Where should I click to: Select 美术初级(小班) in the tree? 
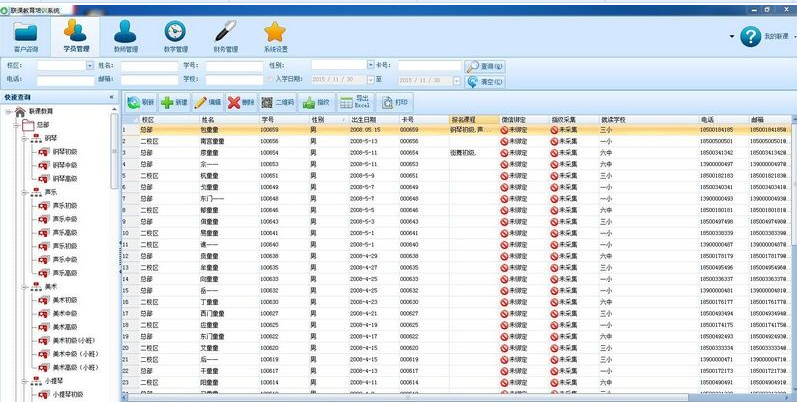(74, 341)
